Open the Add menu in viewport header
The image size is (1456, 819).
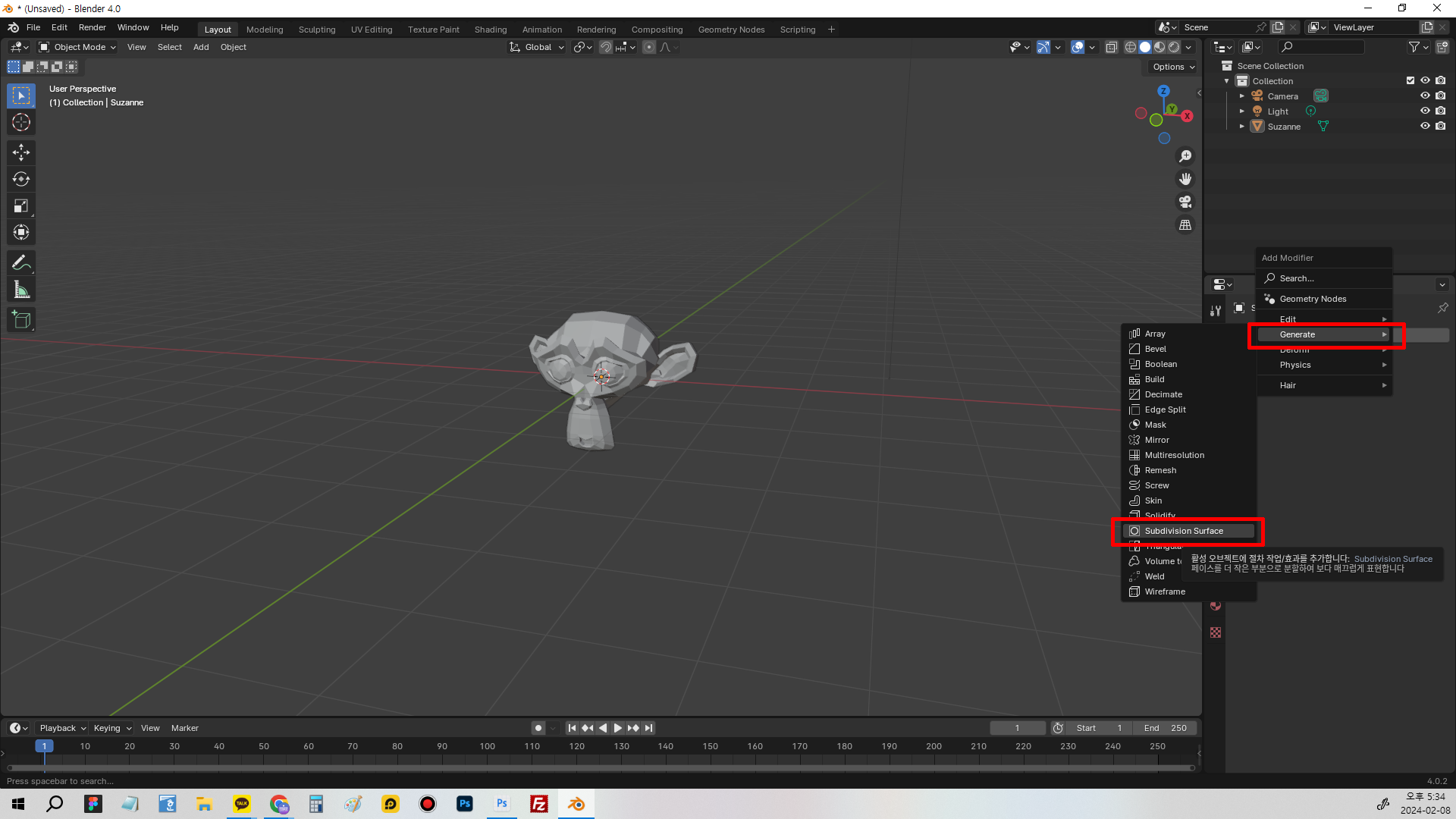pos(201,47)
